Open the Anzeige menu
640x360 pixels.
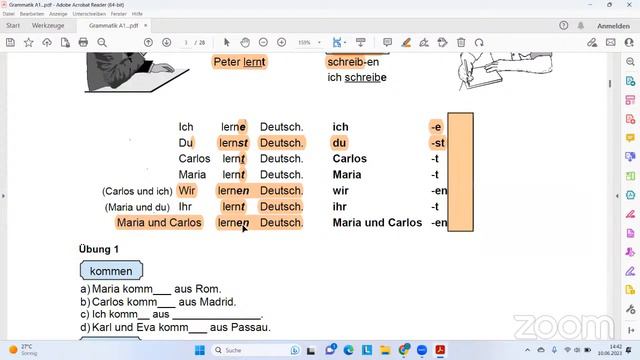(58, 13)
